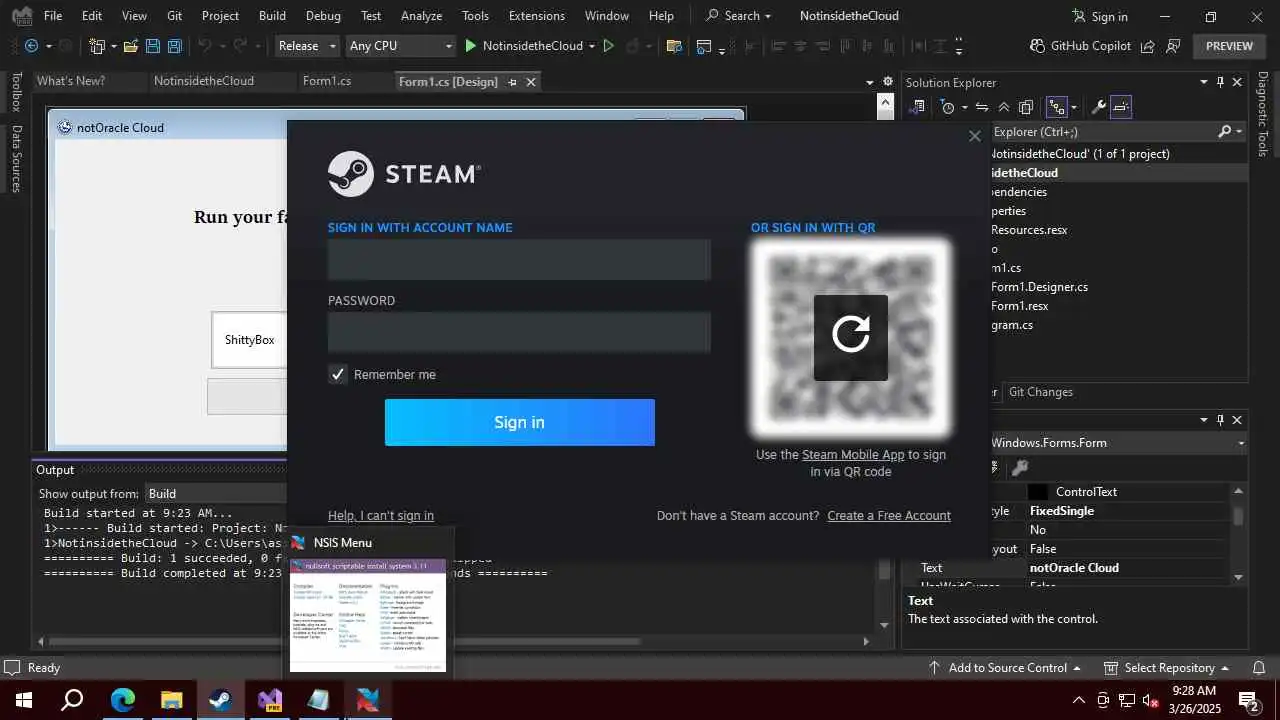Image resolution: width=1280 pixels, height=720 pixels.
Task: Open Steam from taskbar
Action: tap(221, 700)
